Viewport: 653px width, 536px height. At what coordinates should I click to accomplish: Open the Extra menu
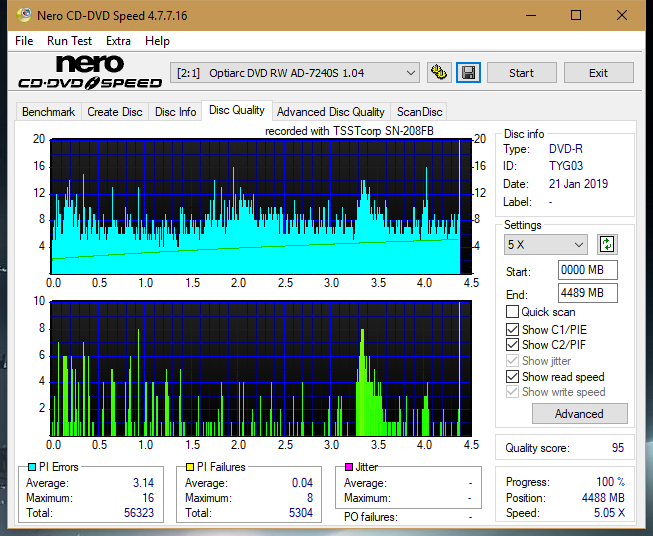(118, 41)
